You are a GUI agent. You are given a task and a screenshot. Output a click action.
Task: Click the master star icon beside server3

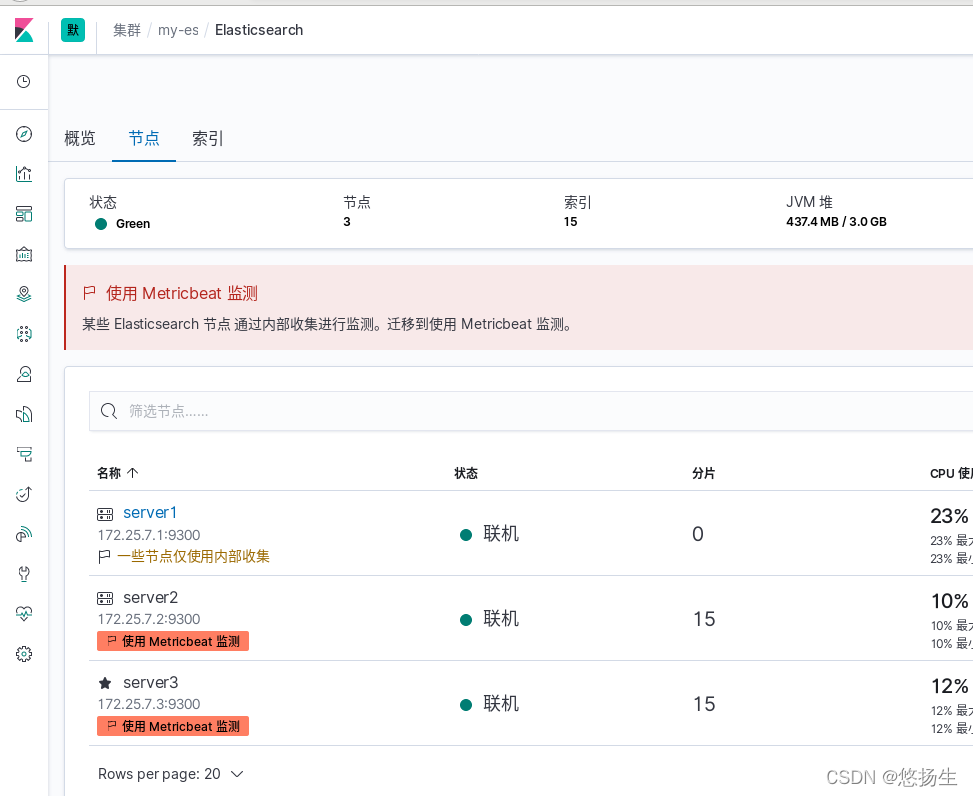[x=105, y=683]
